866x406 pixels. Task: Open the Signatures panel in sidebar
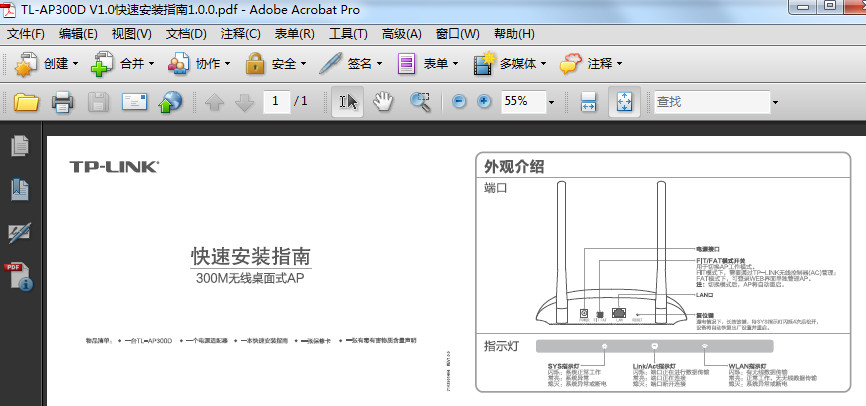point(20,233)
